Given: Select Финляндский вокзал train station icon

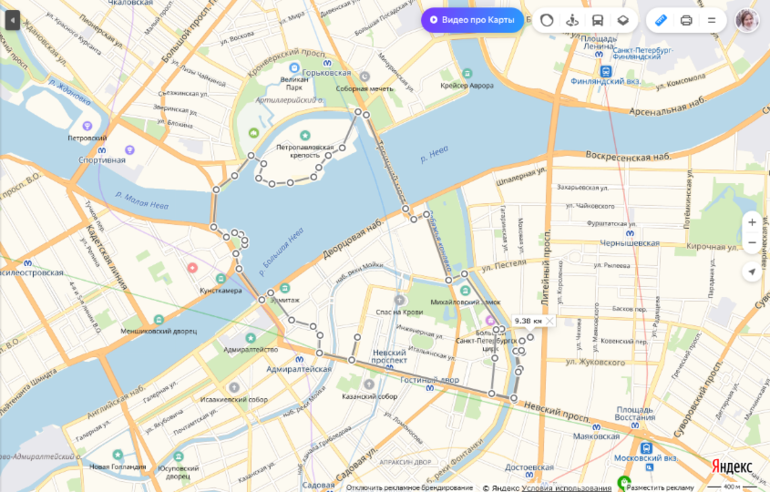Looking at the screenshot, I should pyautogui.click(x=605, y=71).
